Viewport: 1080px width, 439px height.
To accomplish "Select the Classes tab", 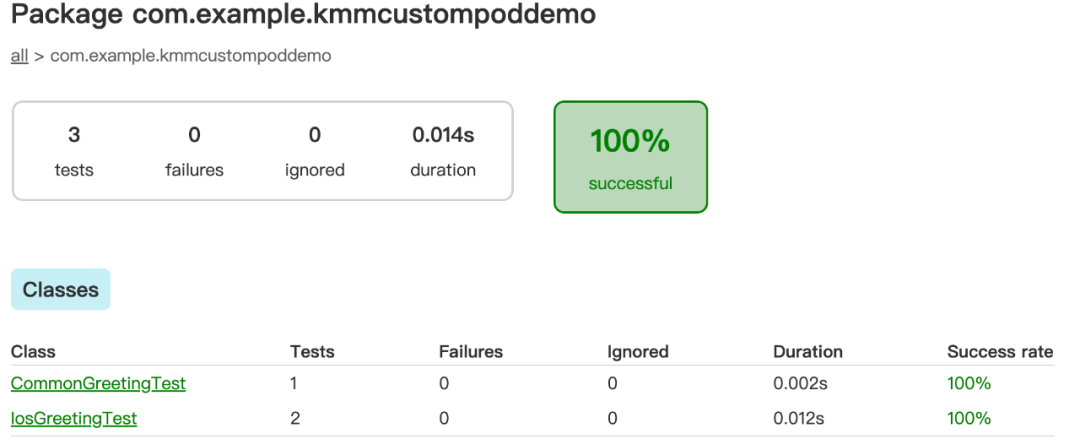I will point(61,289).
